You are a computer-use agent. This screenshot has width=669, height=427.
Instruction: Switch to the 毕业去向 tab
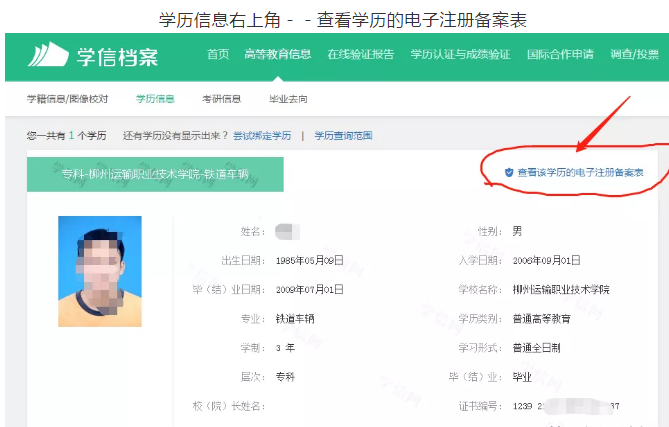click(288, 99)
